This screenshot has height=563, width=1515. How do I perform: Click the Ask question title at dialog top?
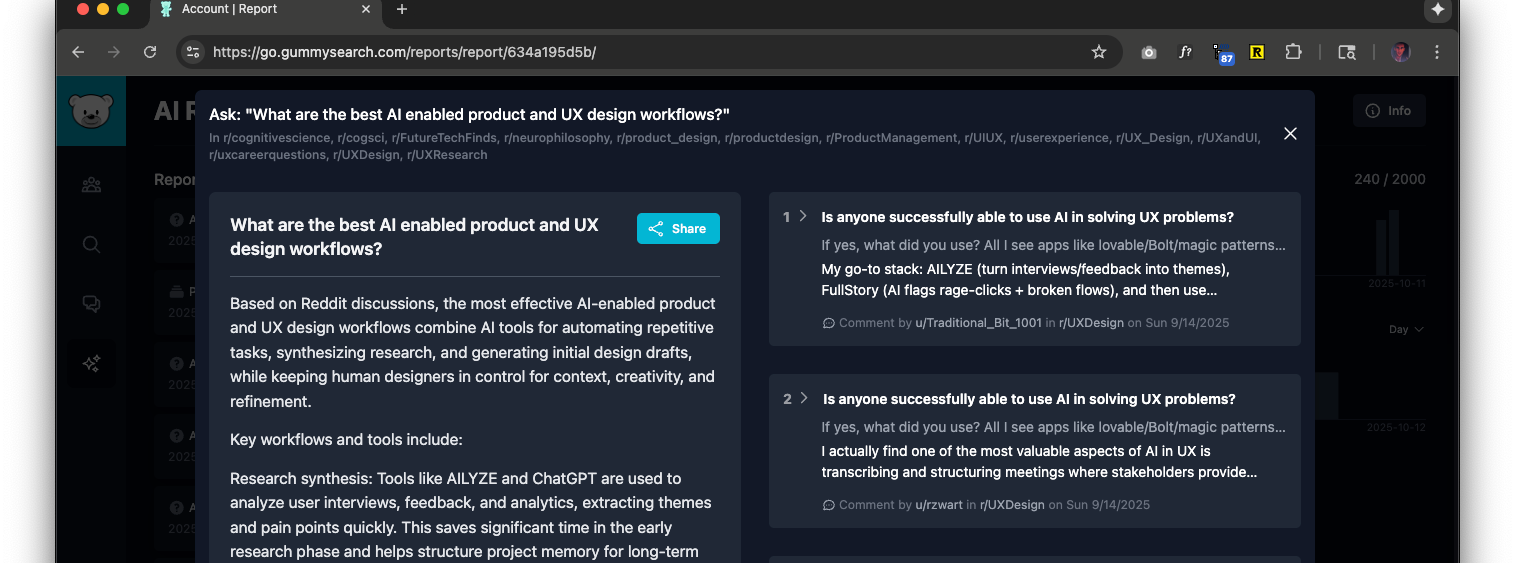tap(469, 114)
